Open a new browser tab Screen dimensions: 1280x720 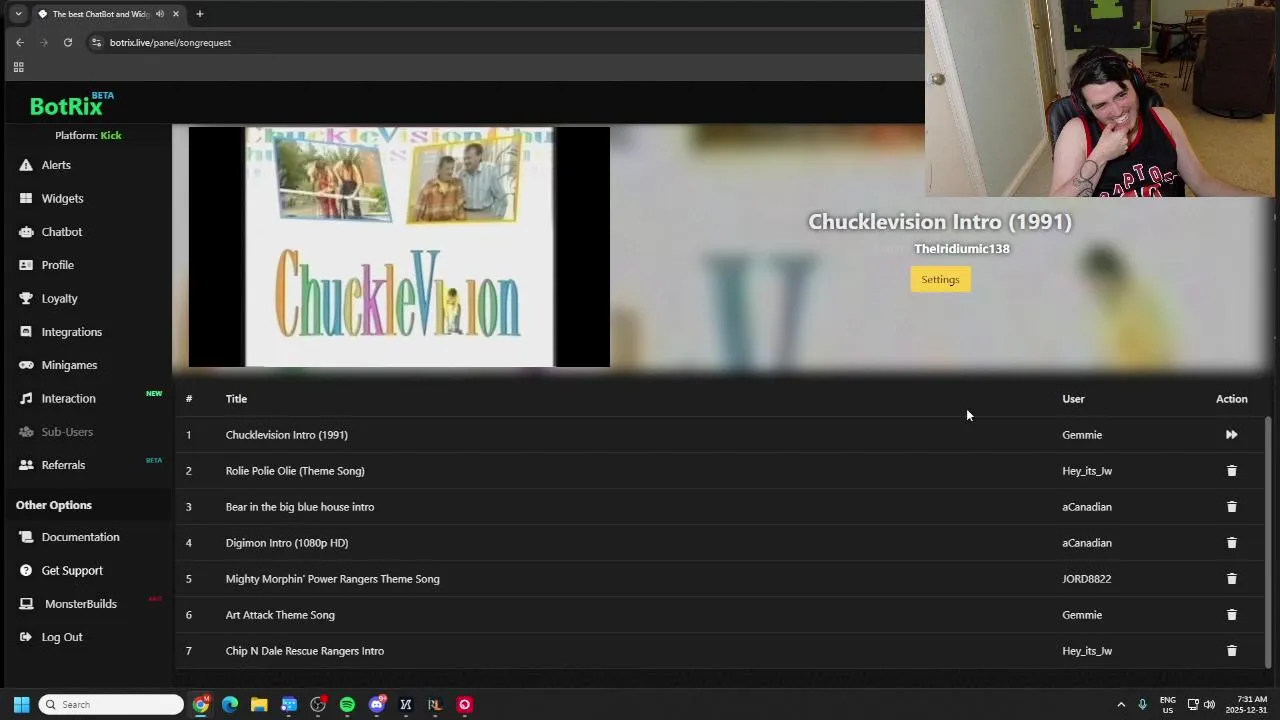click(x=199, y=14)
